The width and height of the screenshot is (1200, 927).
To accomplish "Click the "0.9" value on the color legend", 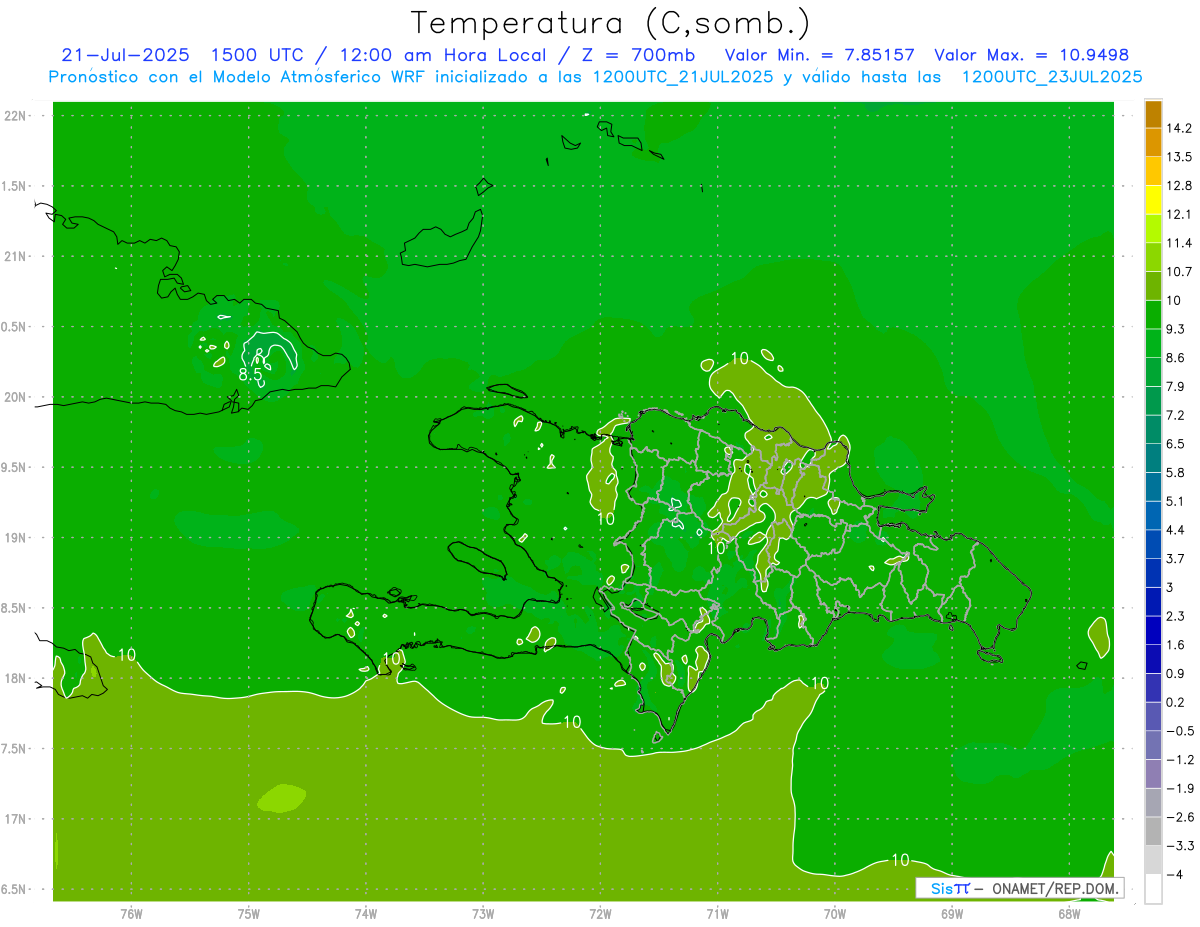I will click(1176, 673).
